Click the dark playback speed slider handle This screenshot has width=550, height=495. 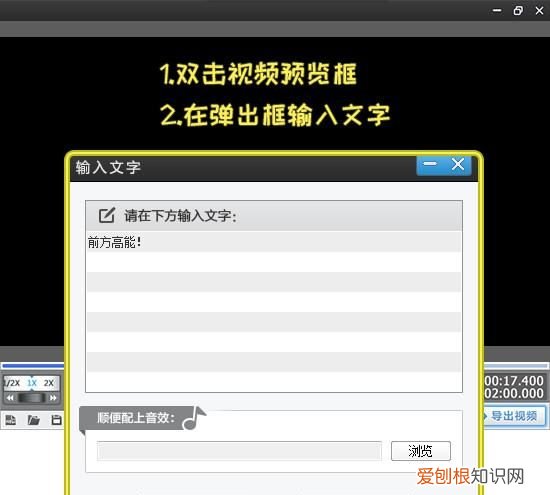coord(32,398)
